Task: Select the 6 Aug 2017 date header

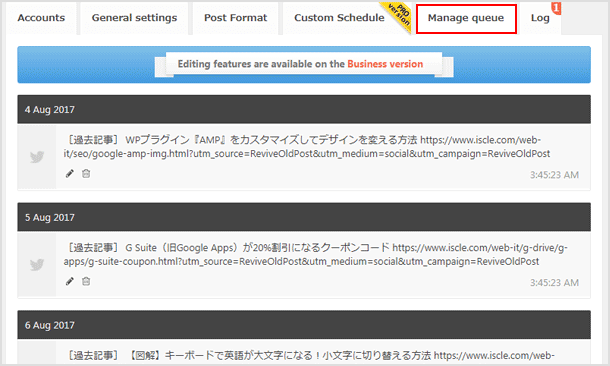Action: click(304, 325)
